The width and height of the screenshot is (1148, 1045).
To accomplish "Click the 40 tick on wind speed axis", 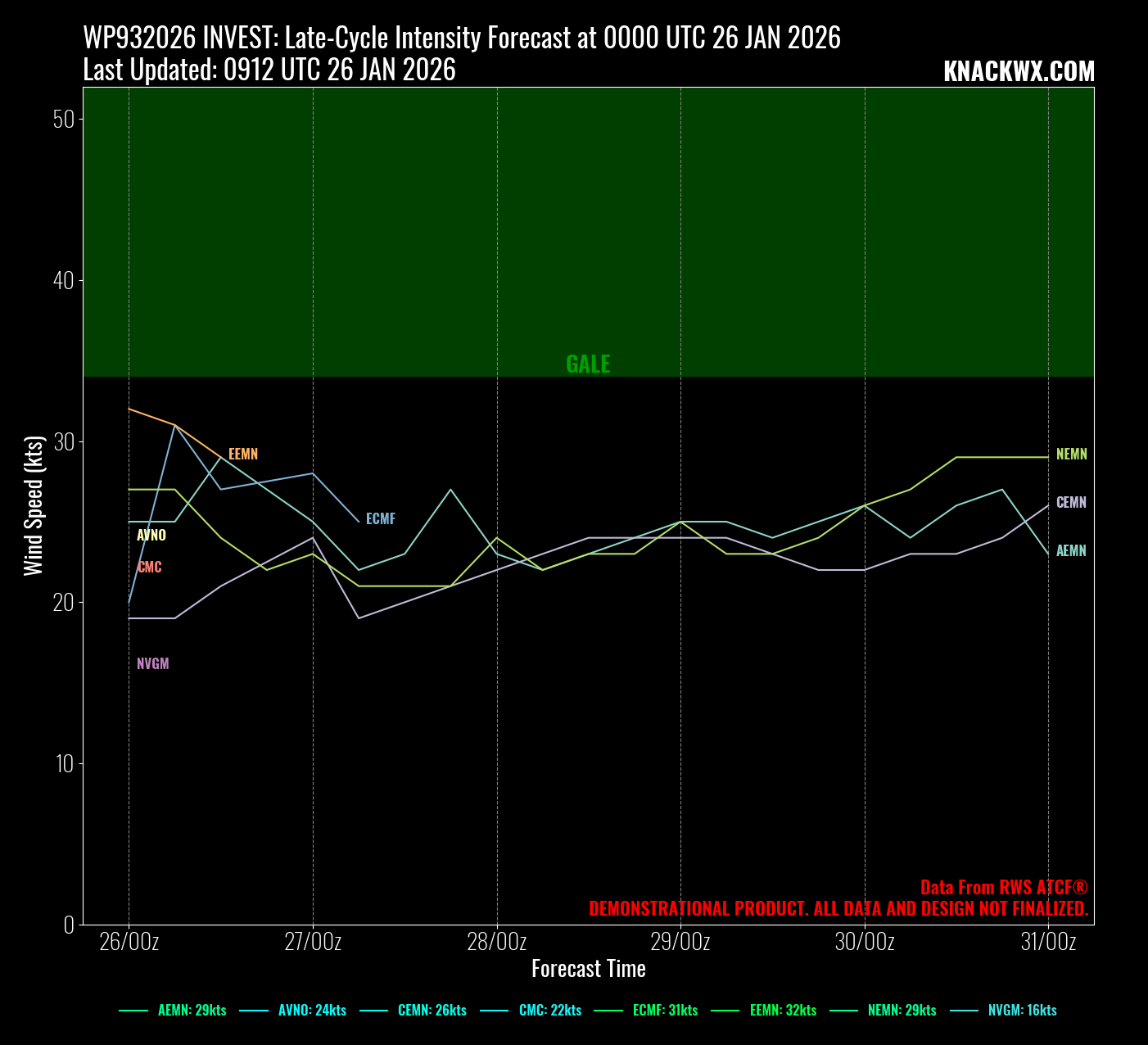I will [x=63, y=280].
